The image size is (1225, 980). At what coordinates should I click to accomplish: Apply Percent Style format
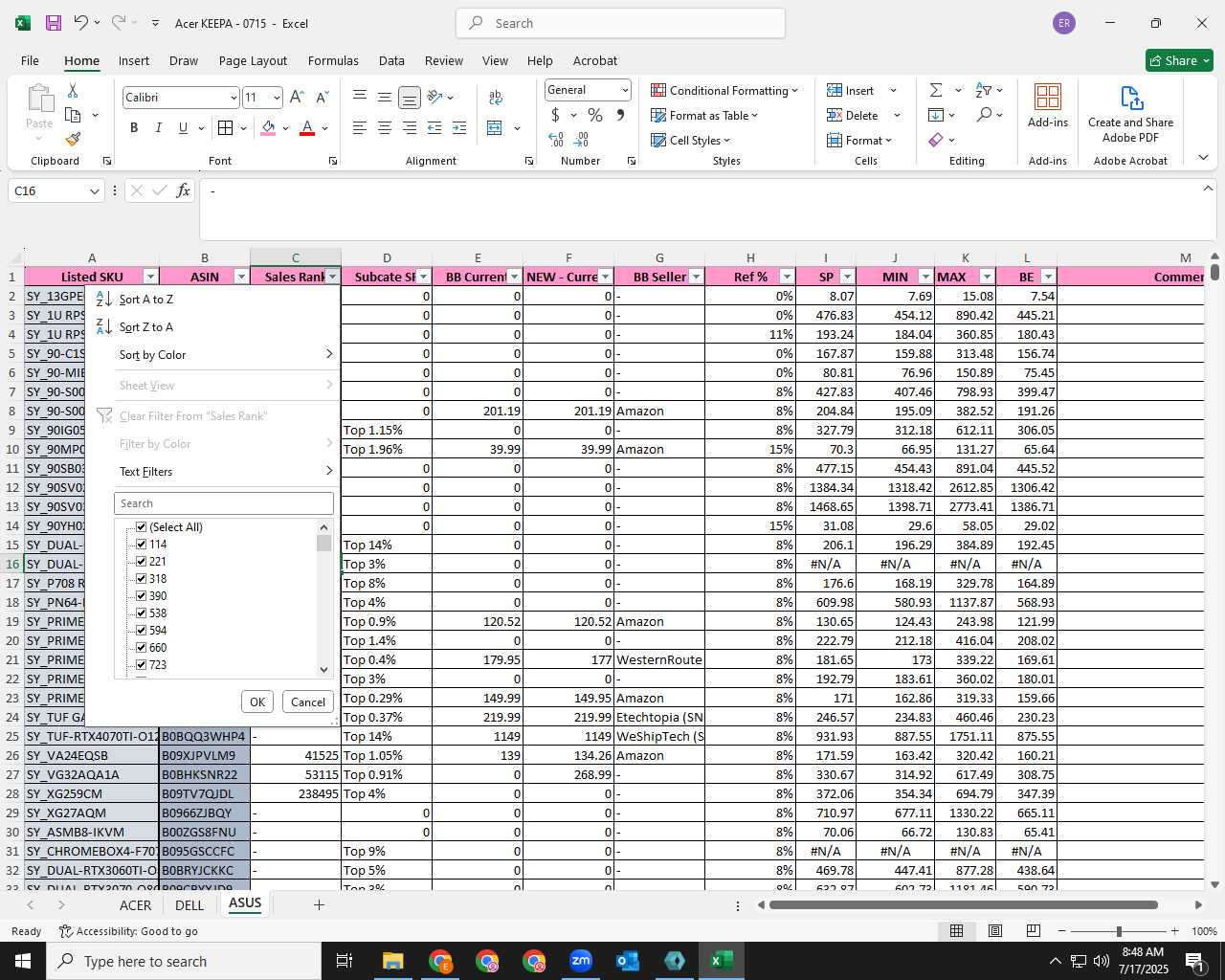pos(595,115)
